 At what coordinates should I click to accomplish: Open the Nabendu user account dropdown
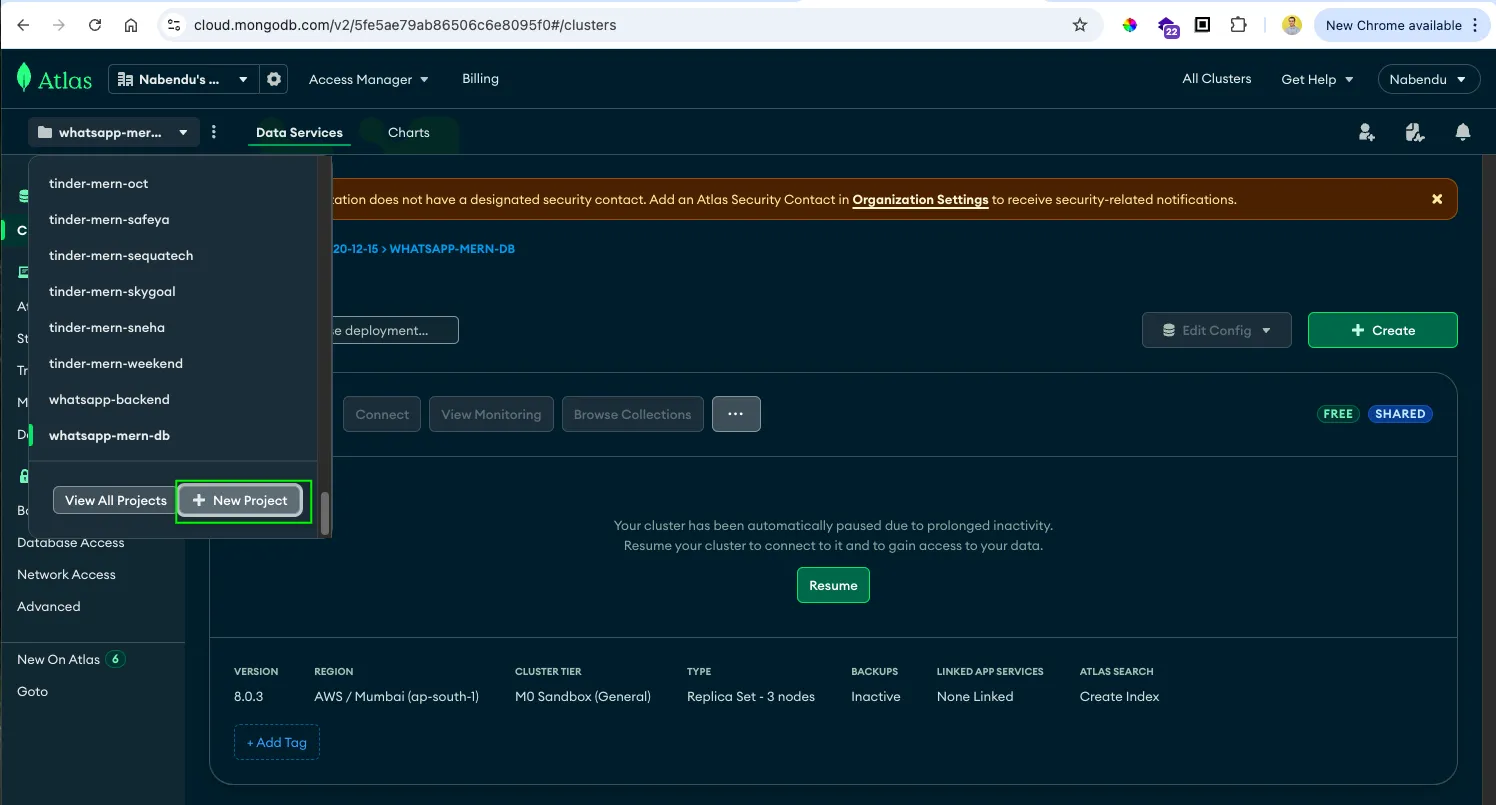[x=1428, y=79]
